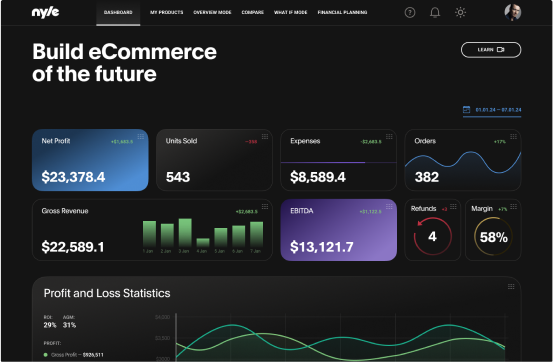Click the Net Profit value $23,378.4

pyautogui.click(x=73, y=177)
